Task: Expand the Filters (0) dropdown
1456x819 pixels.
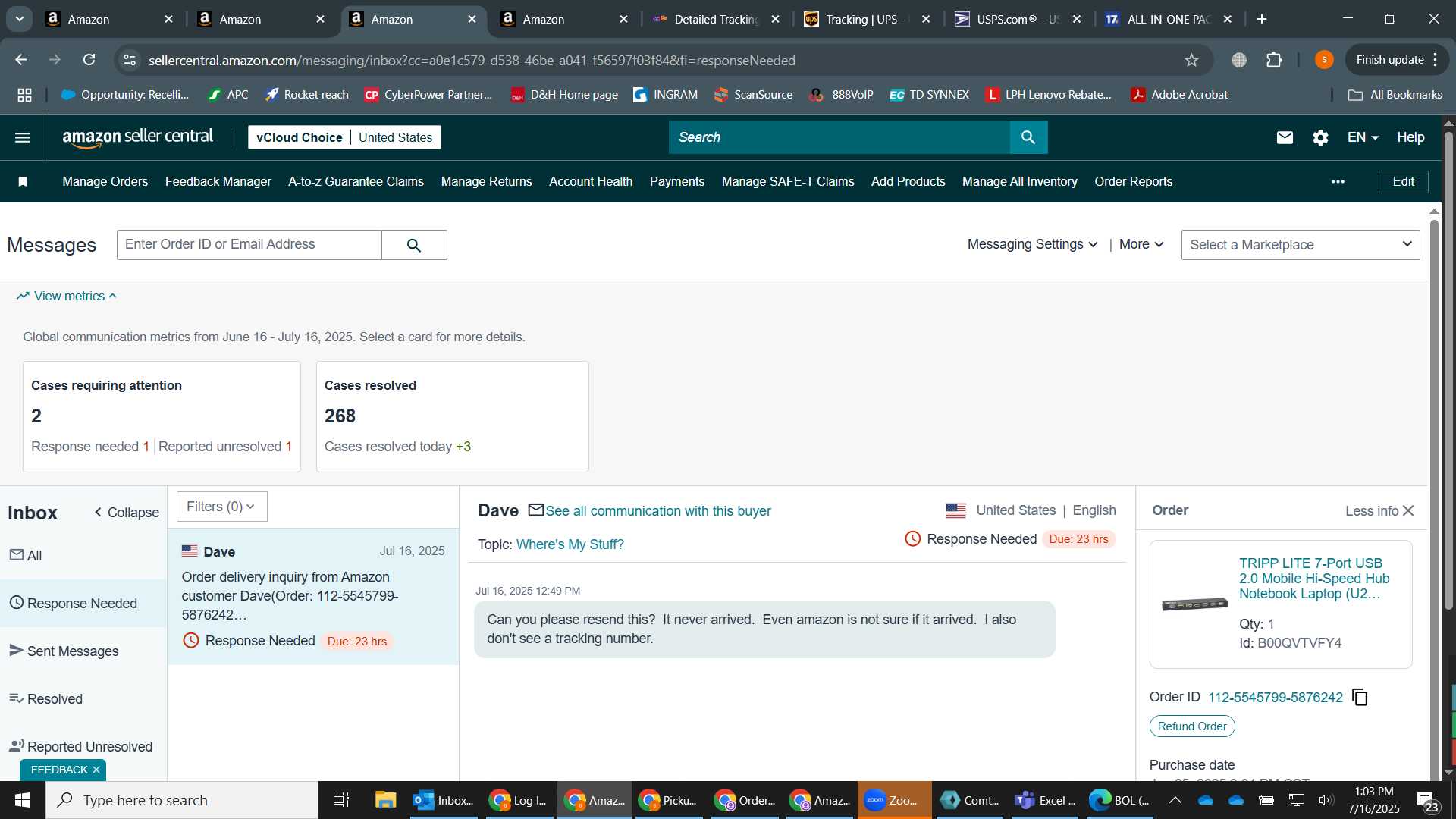Action: [x=221, y=507]
